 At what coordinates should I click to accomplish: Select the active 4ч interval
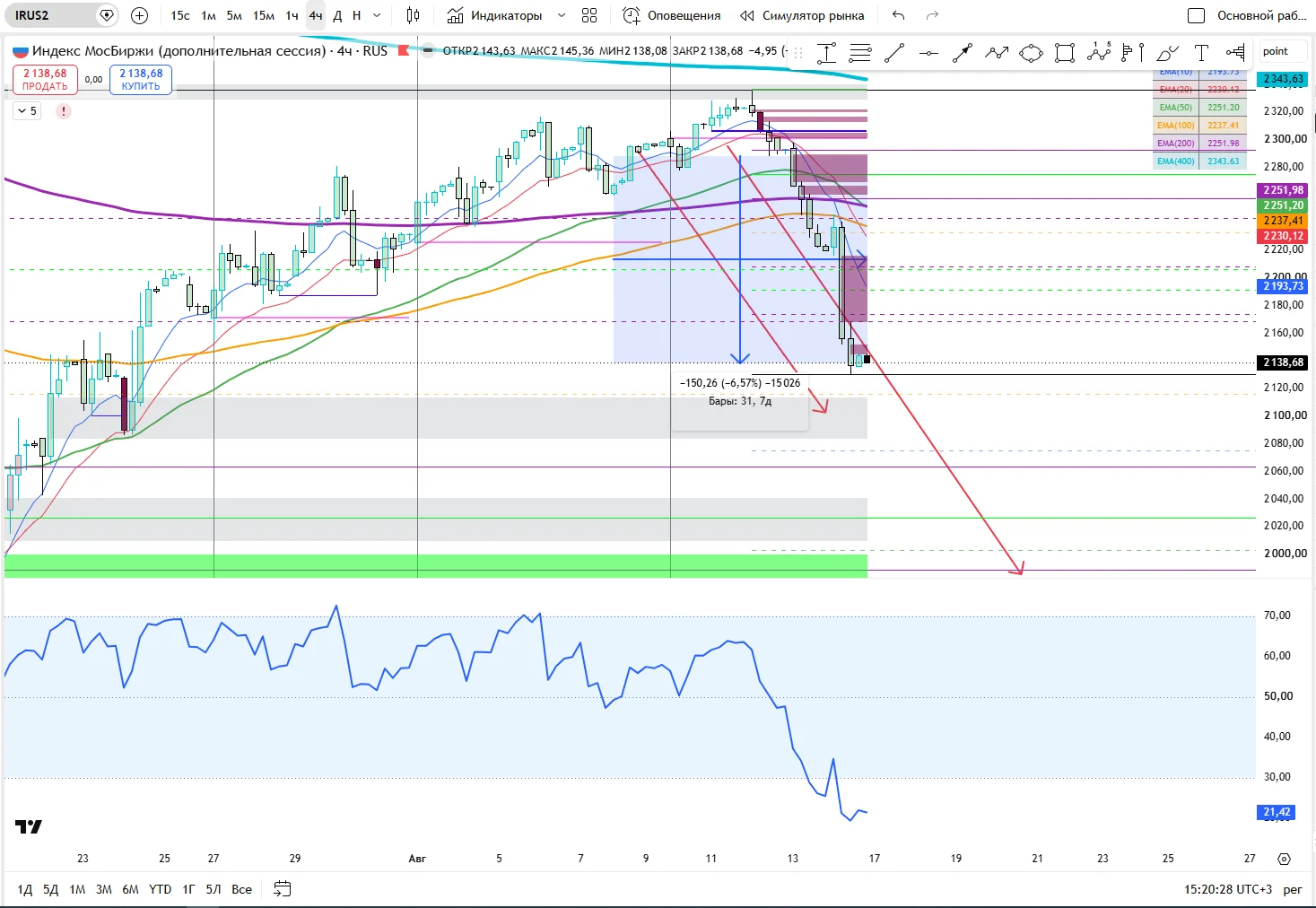point(316,15)
